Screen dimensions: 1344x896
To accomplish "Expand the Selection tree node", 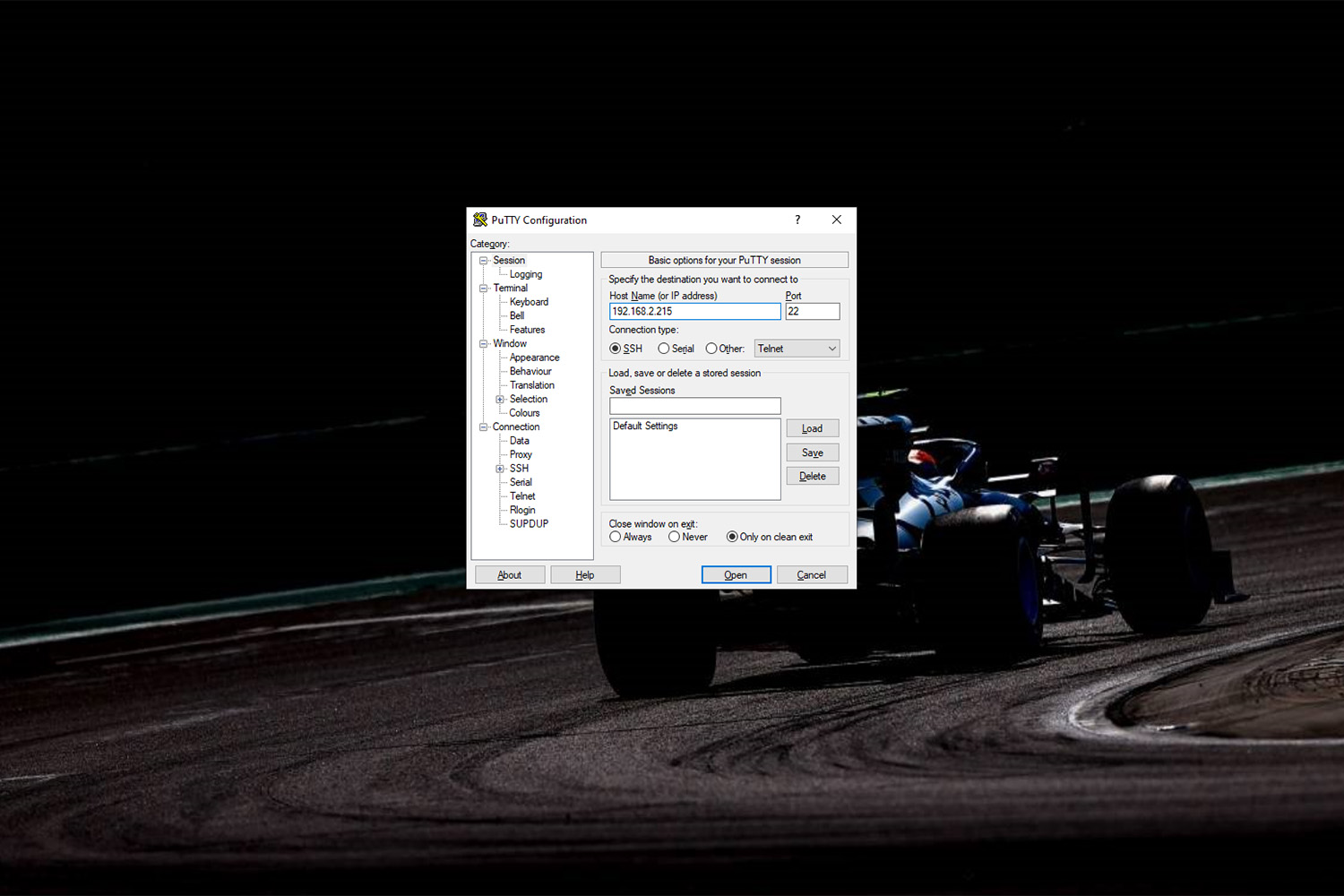I will tap(500, 400).
